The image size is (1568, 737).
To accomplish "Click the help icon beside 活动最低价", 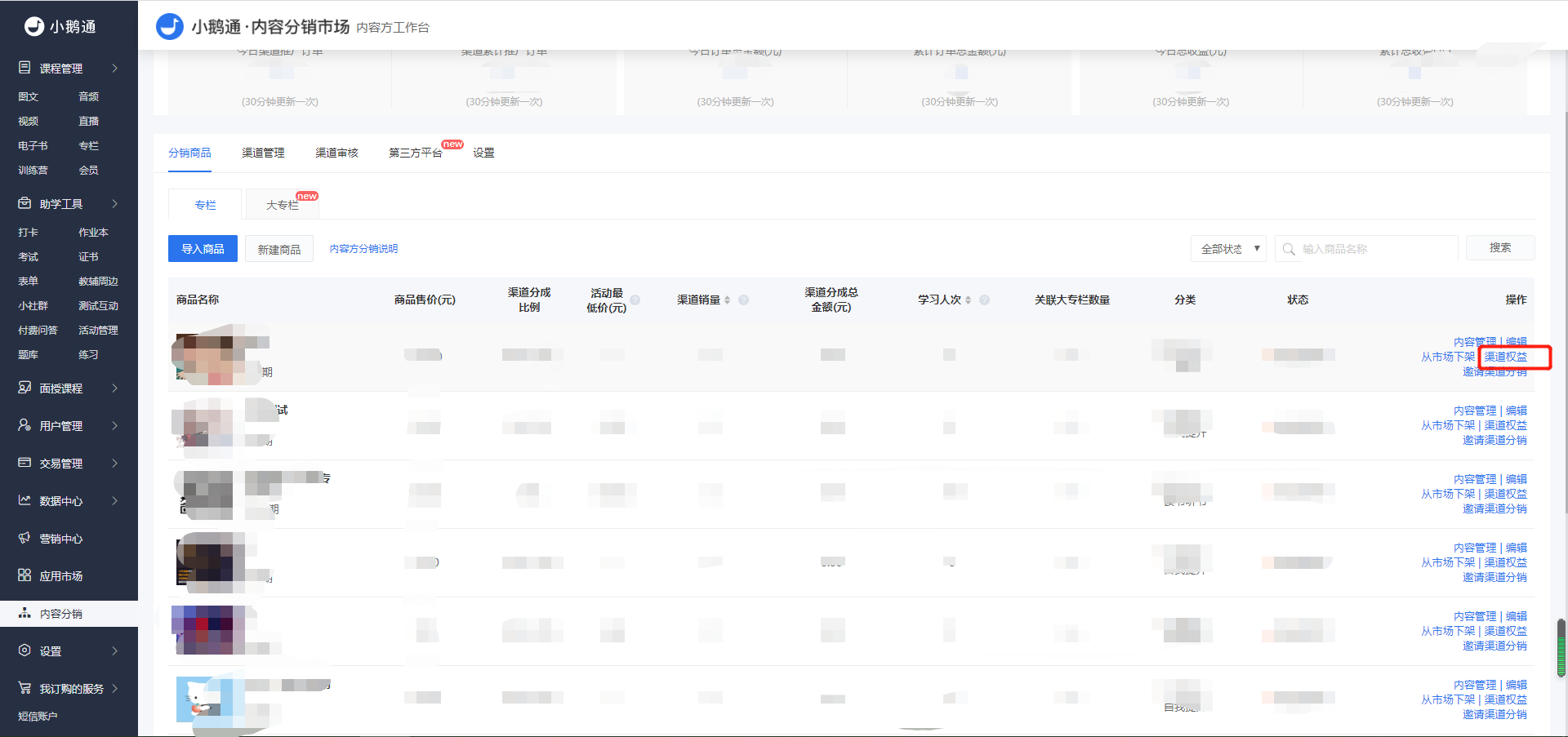I will point(635,300).
